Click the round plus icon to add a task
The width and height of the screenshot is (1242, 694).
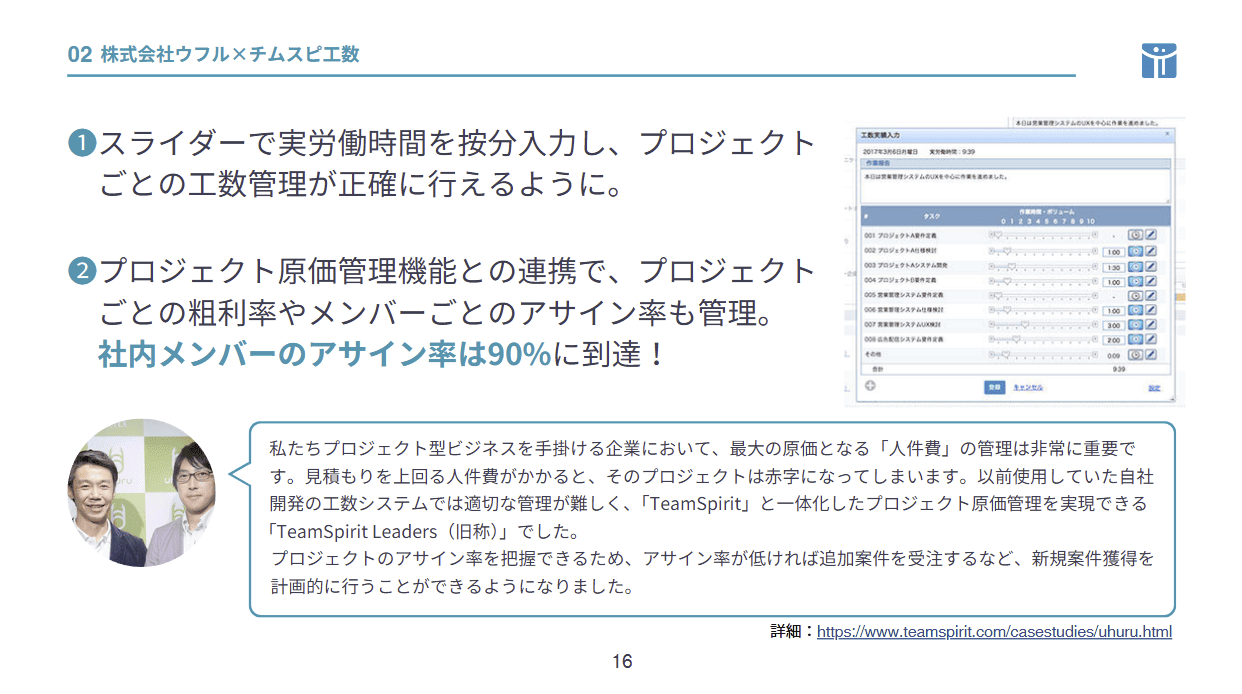pyautogui.click(x=869, y=386)
